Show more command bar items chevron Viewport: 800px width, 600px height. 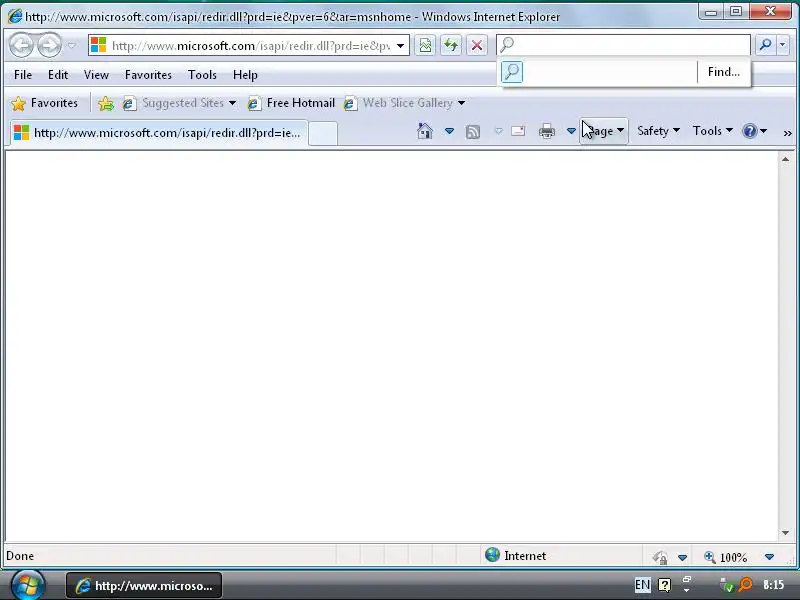click(787, 133)
